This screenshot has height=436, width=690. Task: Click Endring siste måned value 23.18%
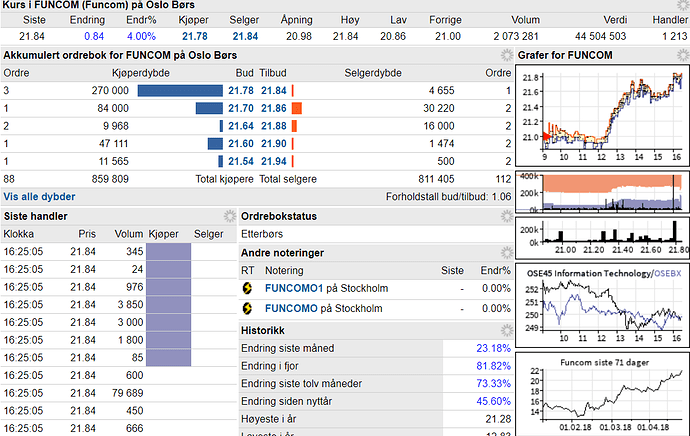[x=493, y=348]
